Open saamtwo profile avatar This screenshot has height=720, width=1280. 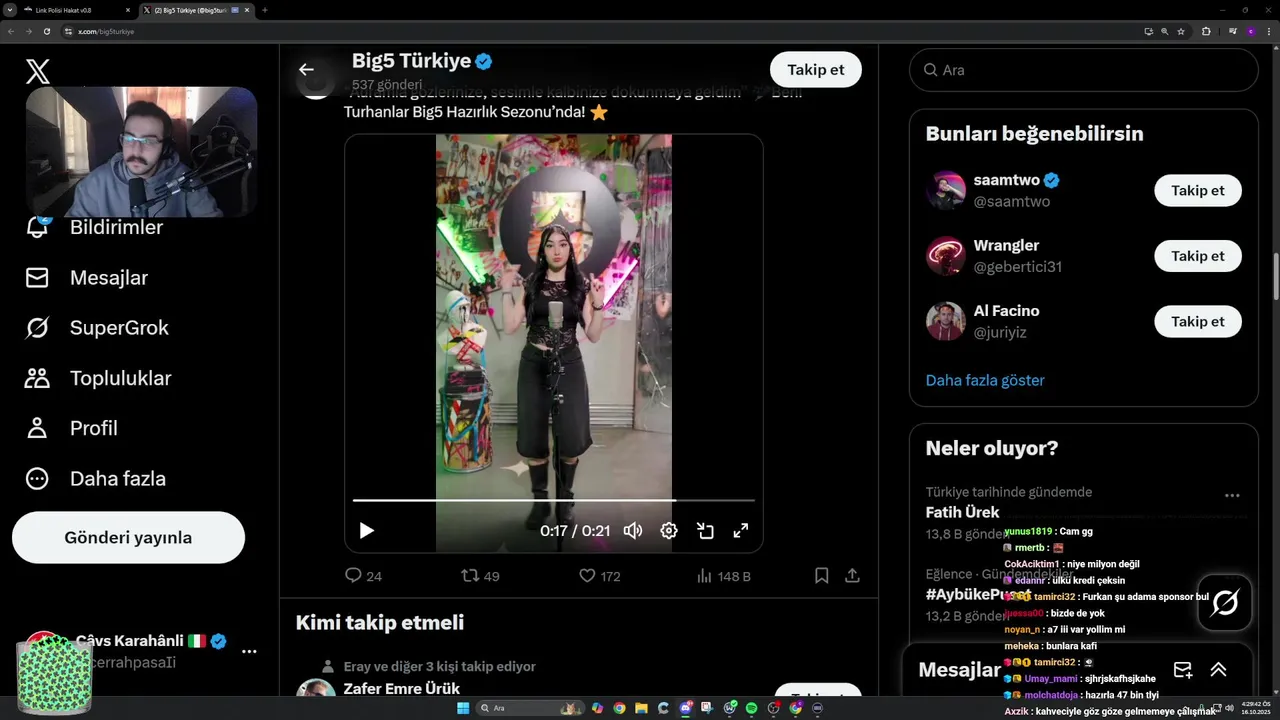point(945,190)
